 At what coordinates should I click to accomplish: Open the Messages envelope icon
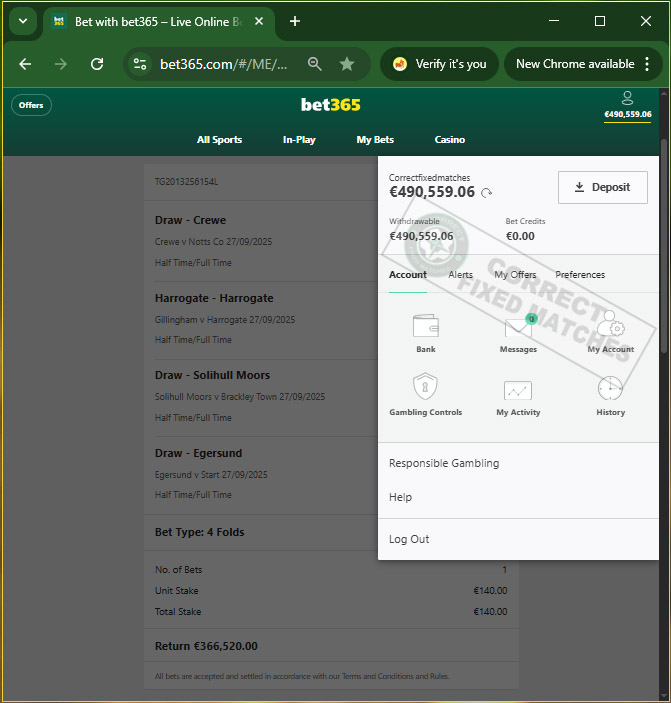click(518, 327)
